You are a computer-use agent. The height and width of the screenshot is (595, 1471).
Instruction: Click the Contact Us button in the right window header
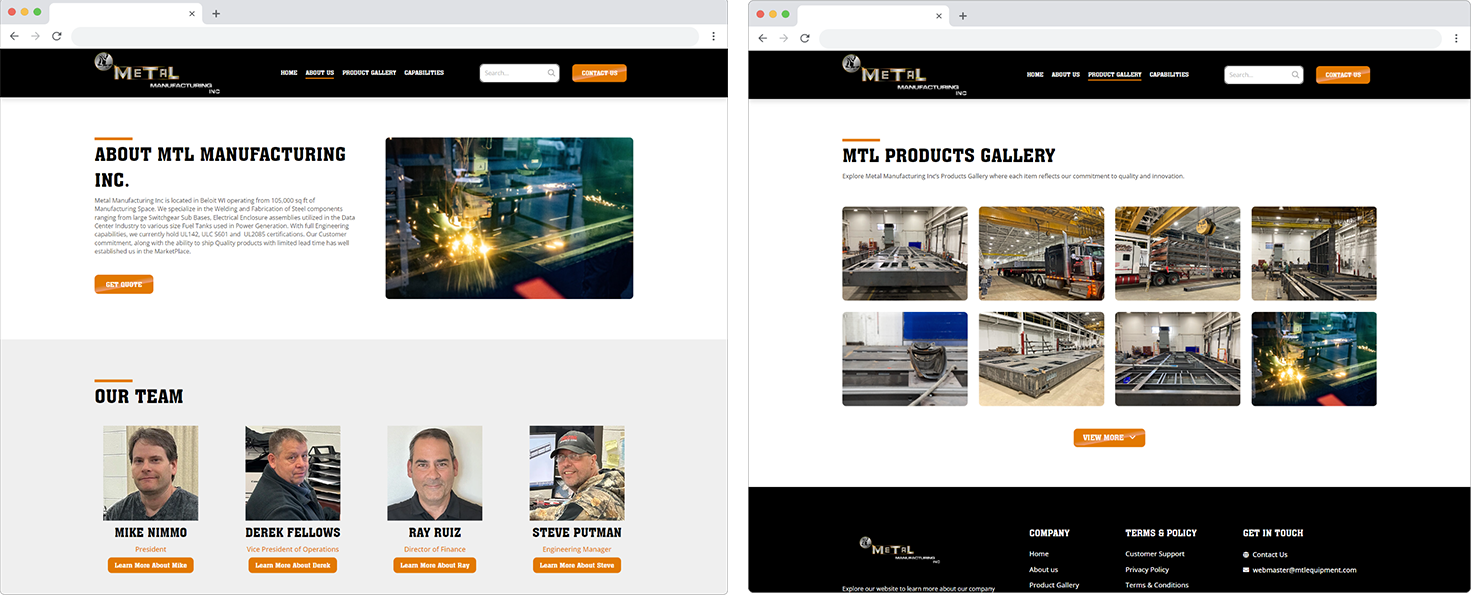click(1343, 75)
